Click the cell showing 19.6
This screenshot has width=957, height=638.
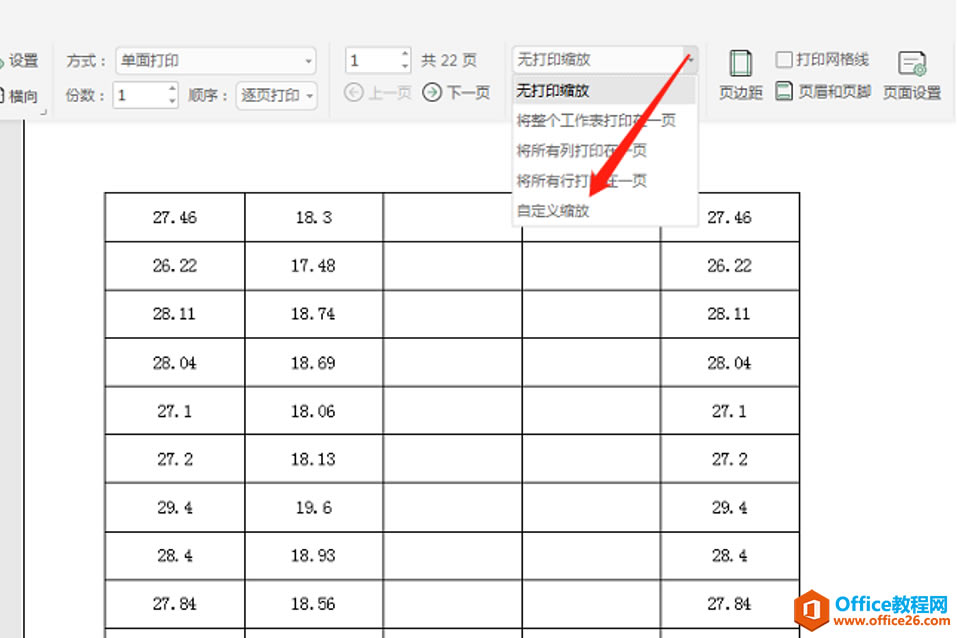pos(314,507)
